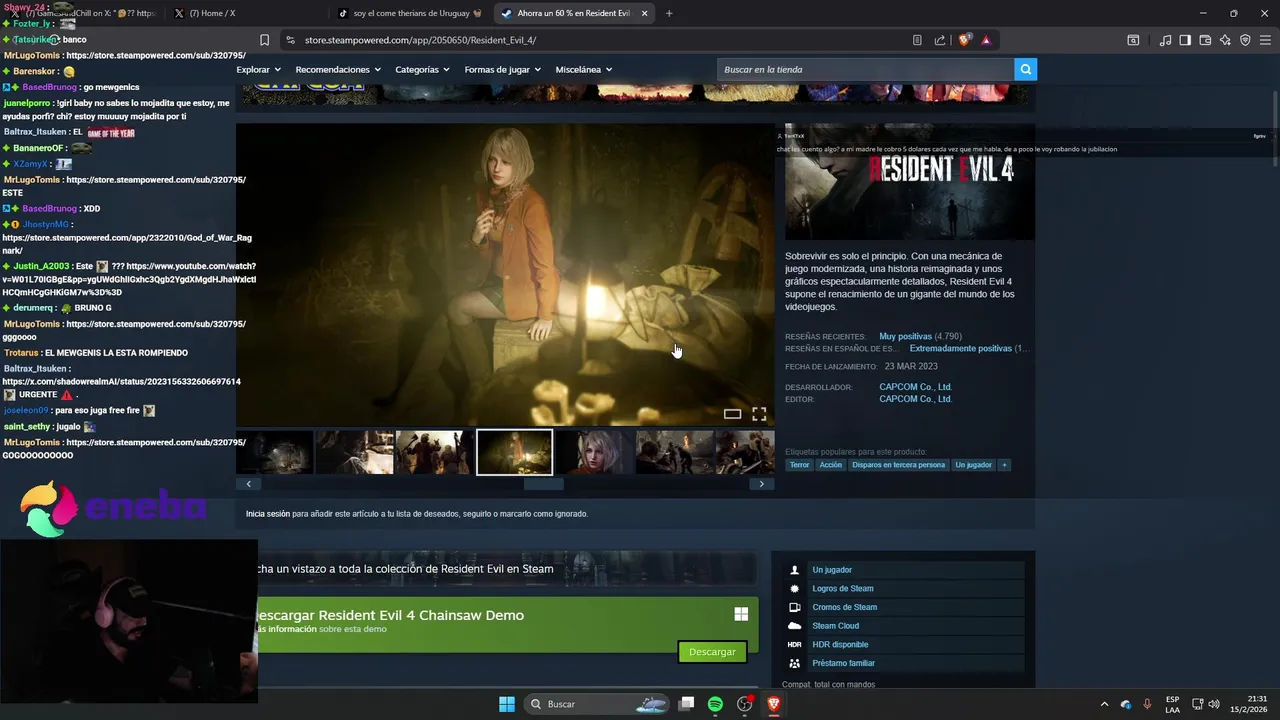Expand the Categorías store menu
Screen dimensions: 1280x720
[423, 69]
